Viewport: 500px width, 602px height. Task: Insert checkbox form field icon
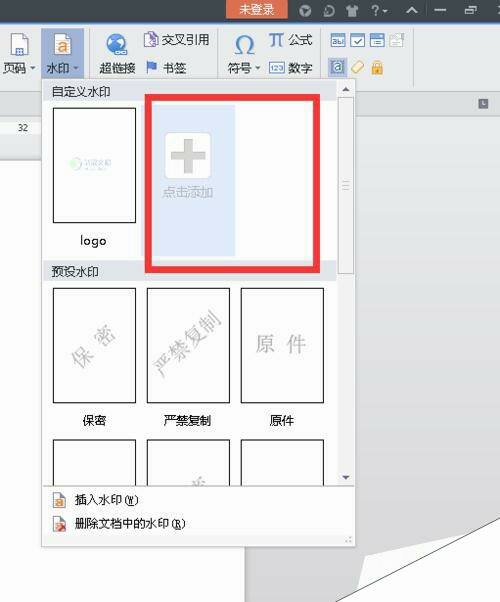pyautogui.click(x=358, y=40)
